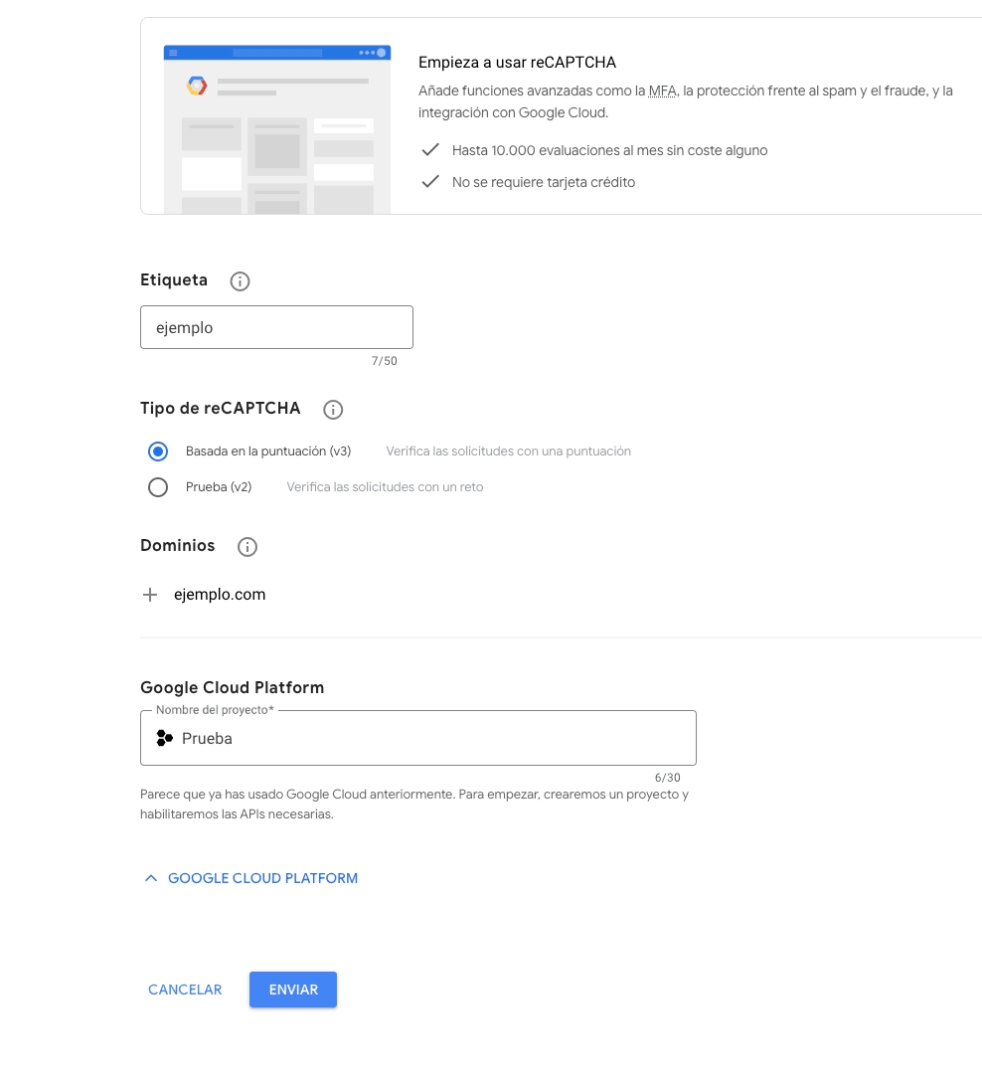982x1080 pixels.
Task: Click ENVIAR to submit the form
Action: click(293, 990)
